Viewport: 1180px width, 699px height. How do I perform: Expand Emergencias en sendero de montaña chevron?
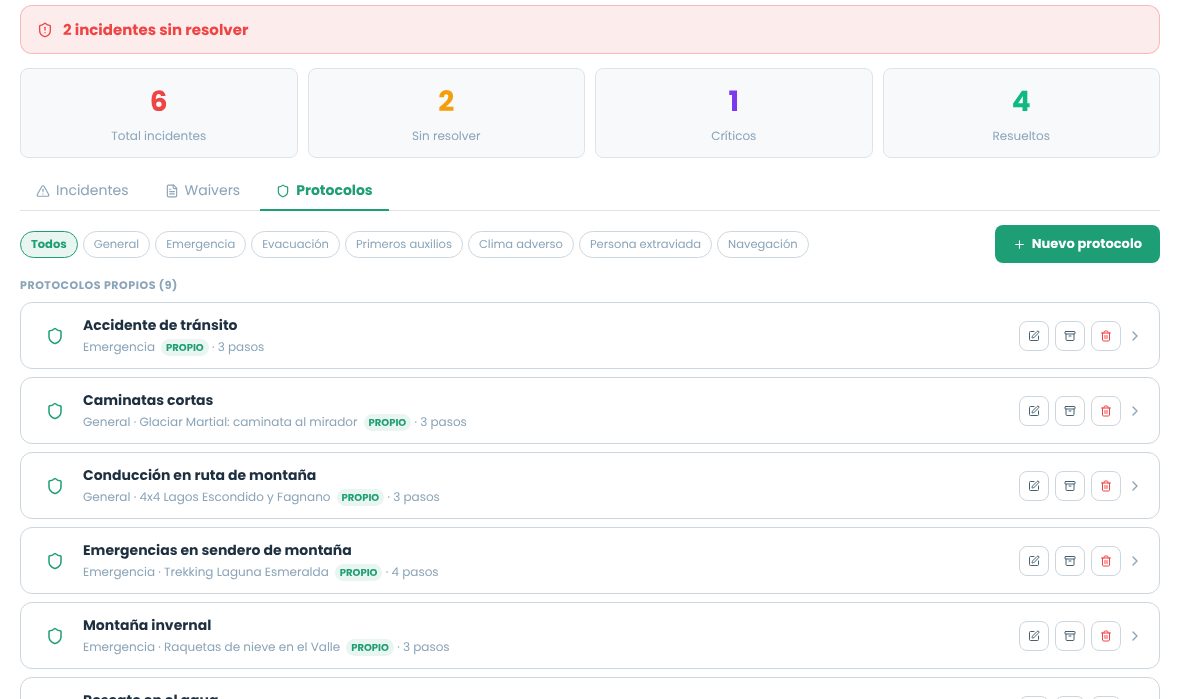(x=1135, y=561)
